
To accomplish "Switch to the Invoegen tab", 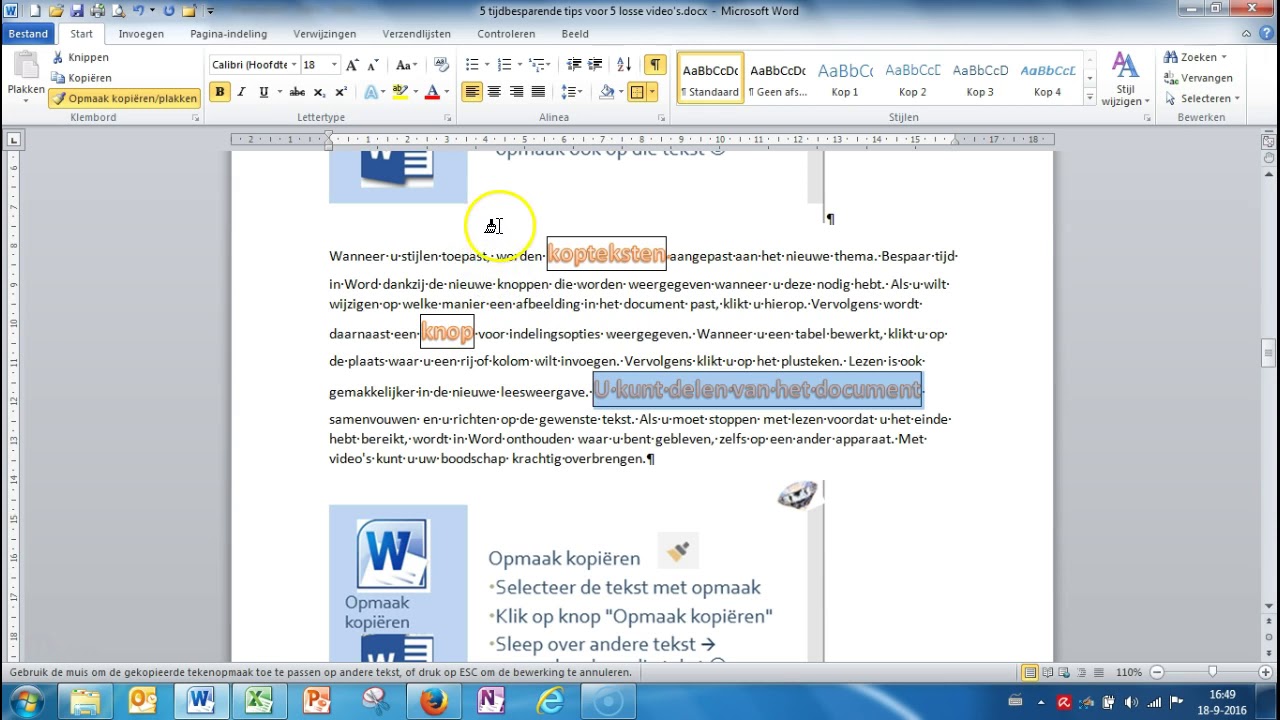I will coord(141,34).
